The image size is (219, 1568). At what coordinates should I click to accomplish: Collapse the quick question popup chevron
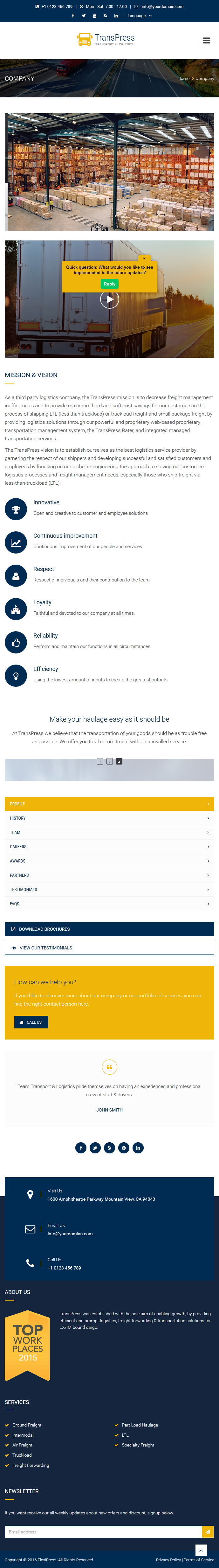pyautogui.click(x=145, y=258)
